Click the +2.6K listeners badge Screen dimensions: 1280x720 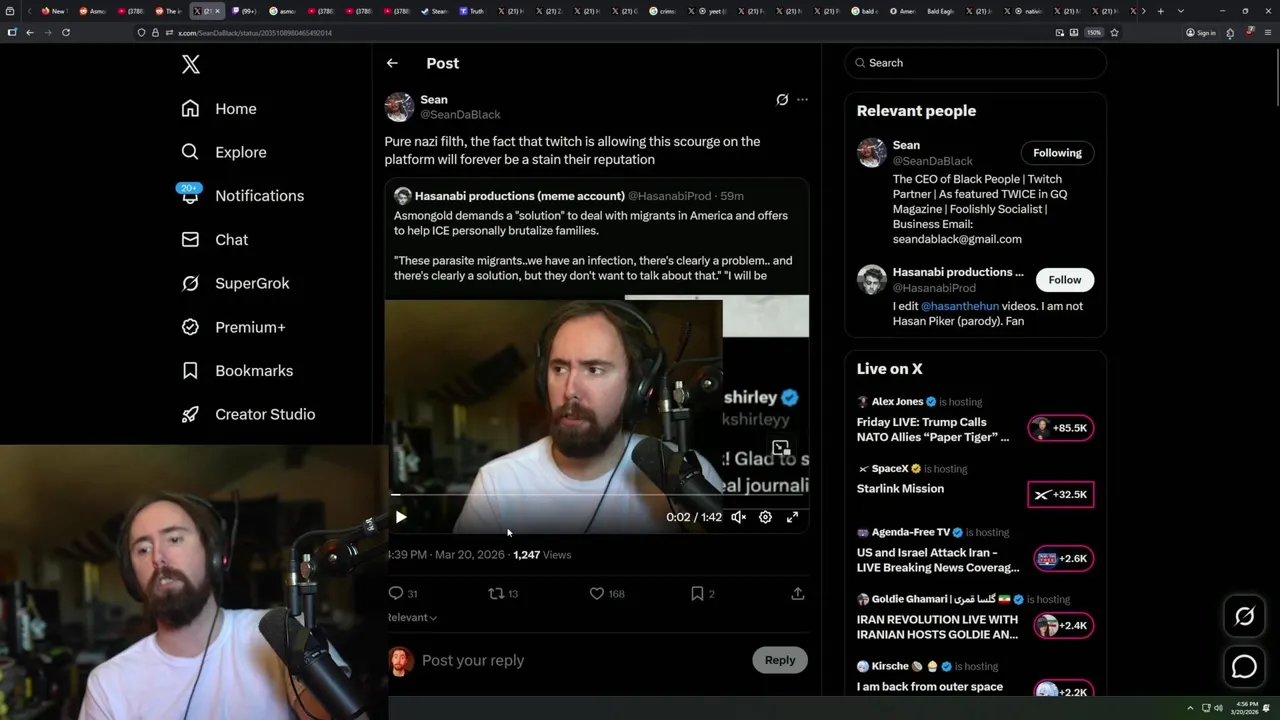[1061, 559]
